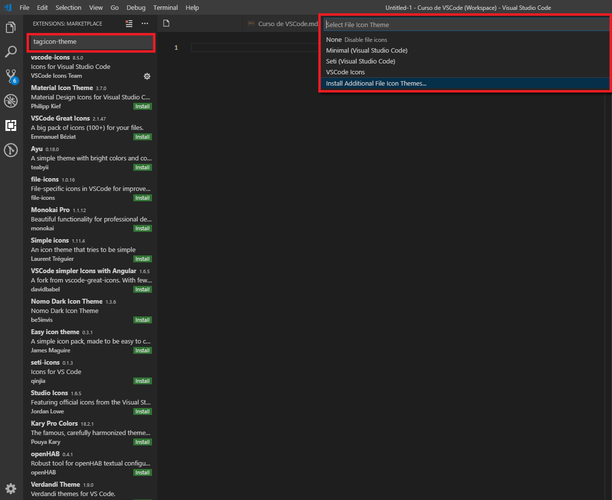Open seti-icons extension title
The image size is (612, 500).
tap(45, 362)
